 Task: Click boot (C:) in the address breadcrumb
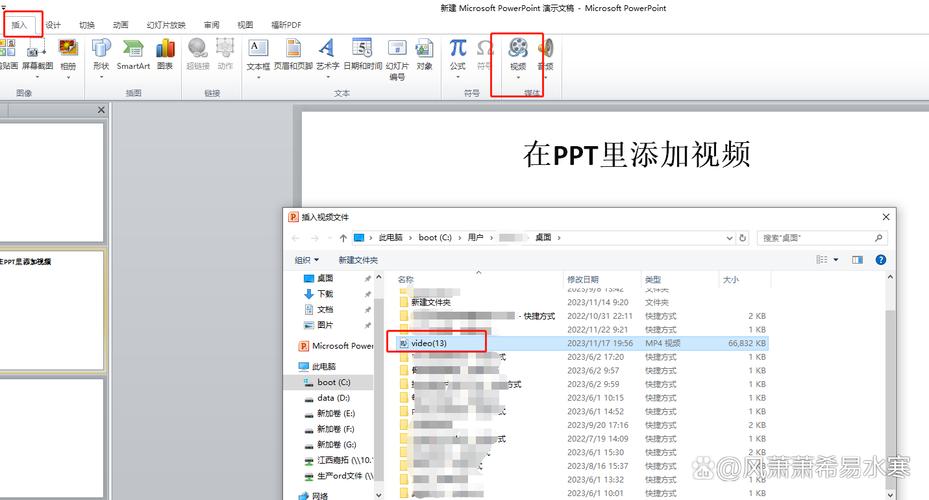click(x=435, y=238)
